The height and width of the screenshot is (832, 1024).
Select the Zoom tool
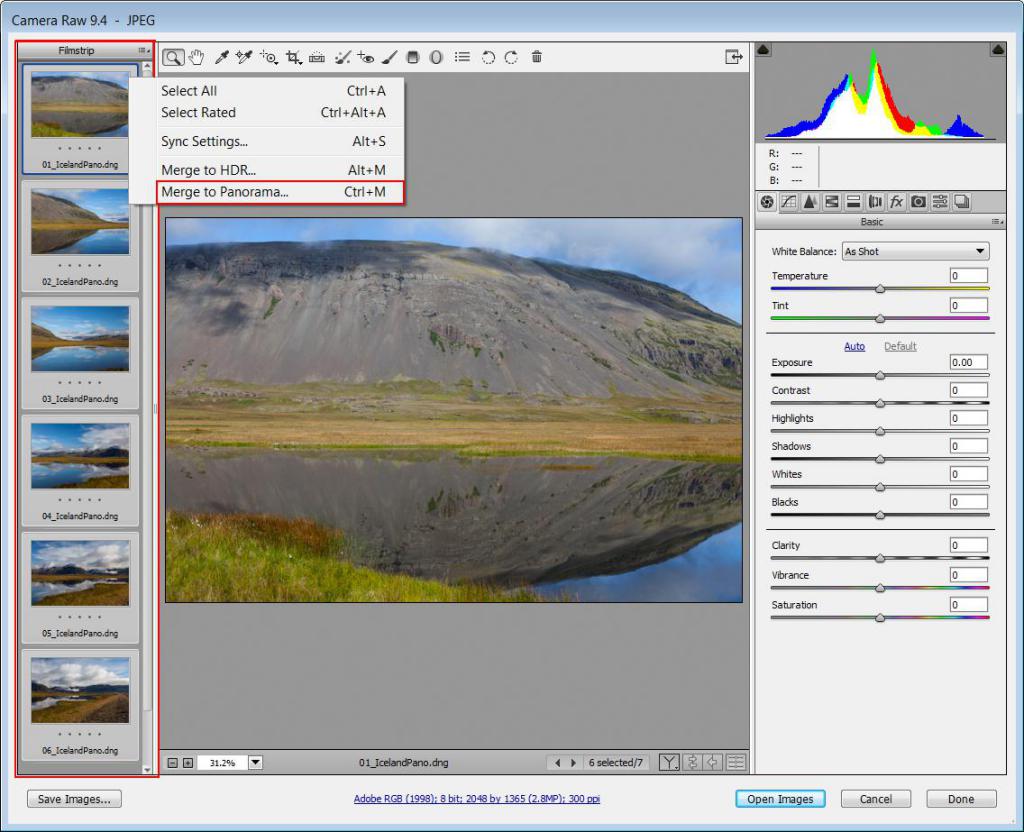173,57
